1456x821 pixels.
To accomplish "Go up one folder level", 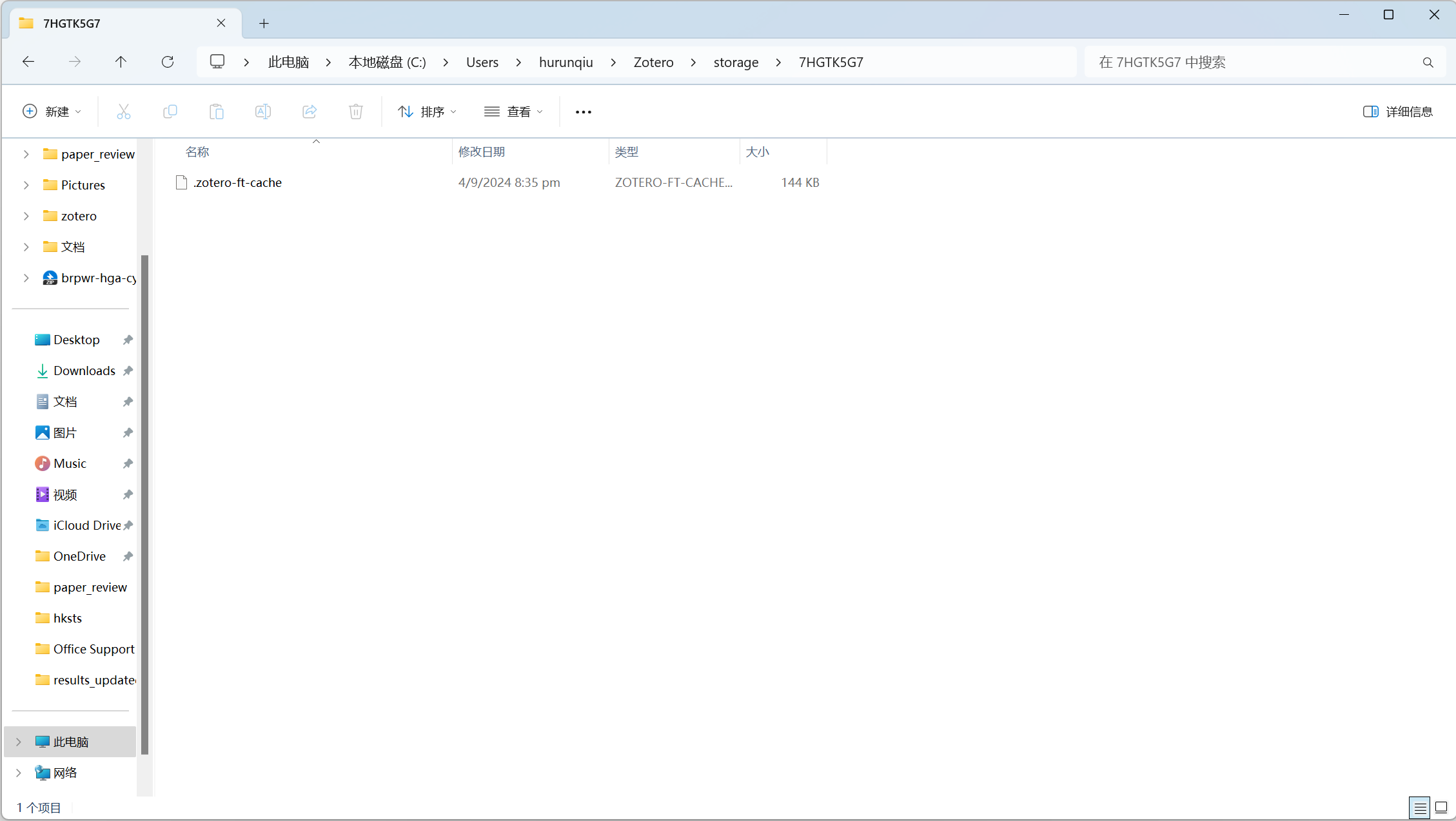I will coord(121,62).
